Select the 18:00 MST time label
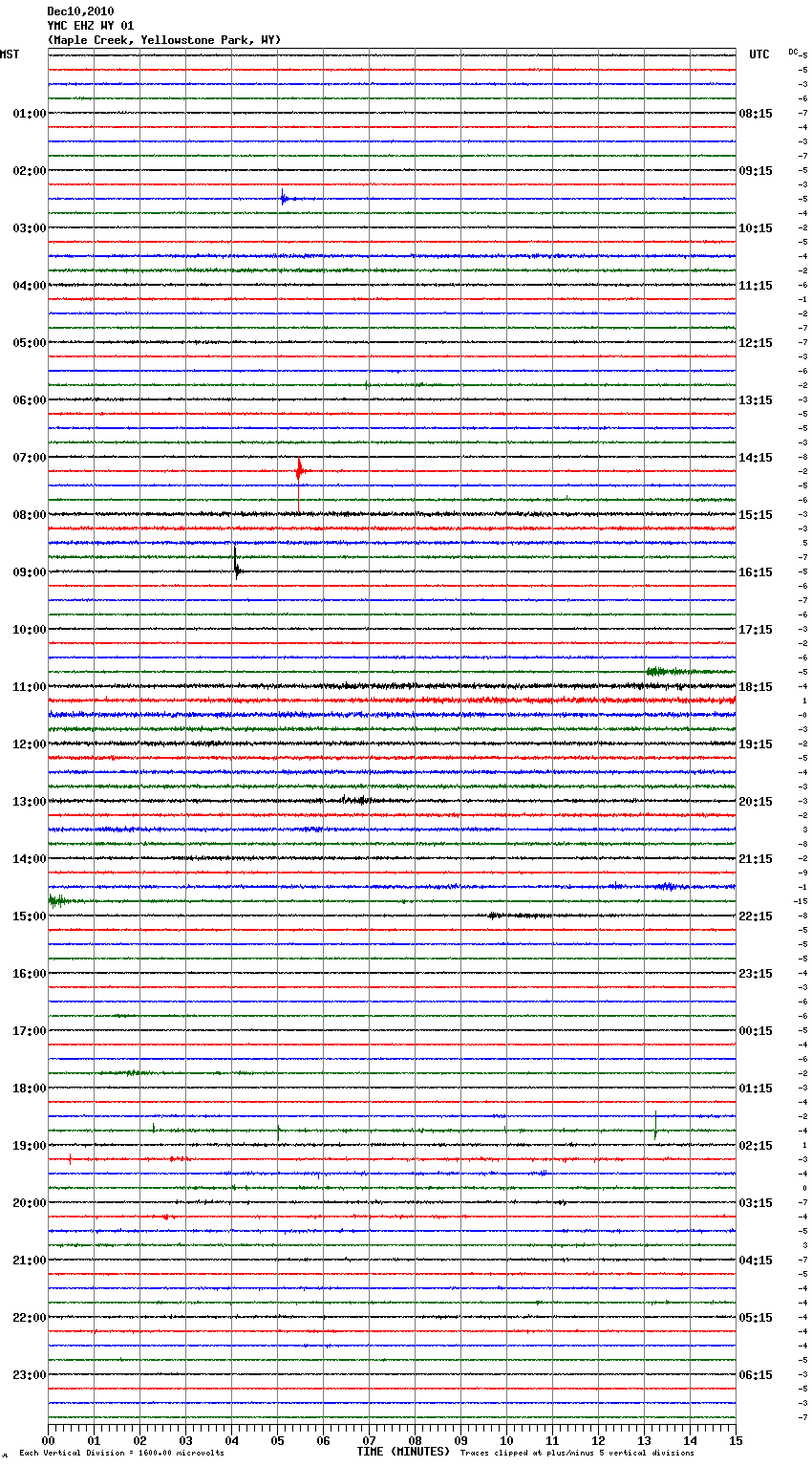 click(30, 1089)
